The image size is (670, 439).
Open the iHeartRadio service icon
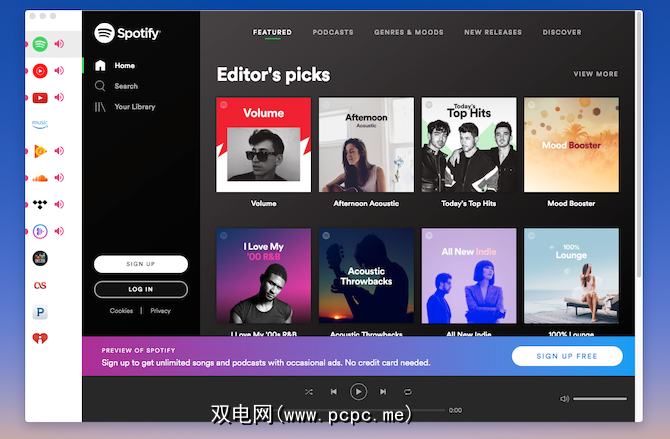tap(40, 339)
